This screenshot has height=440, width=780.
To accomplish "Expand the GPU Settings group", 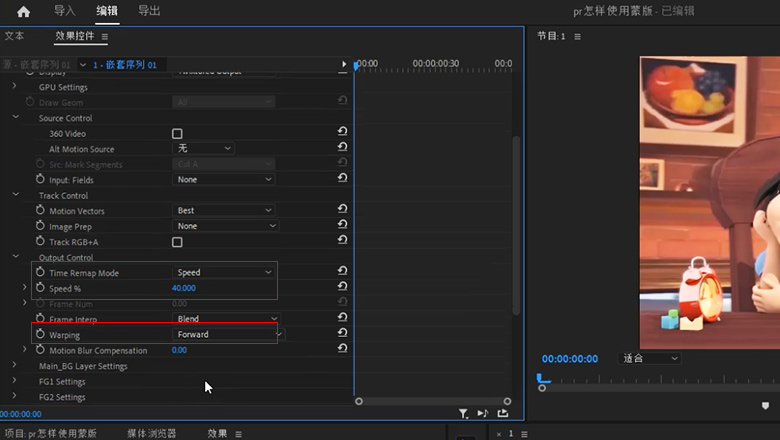I will [x=15, y=87].
